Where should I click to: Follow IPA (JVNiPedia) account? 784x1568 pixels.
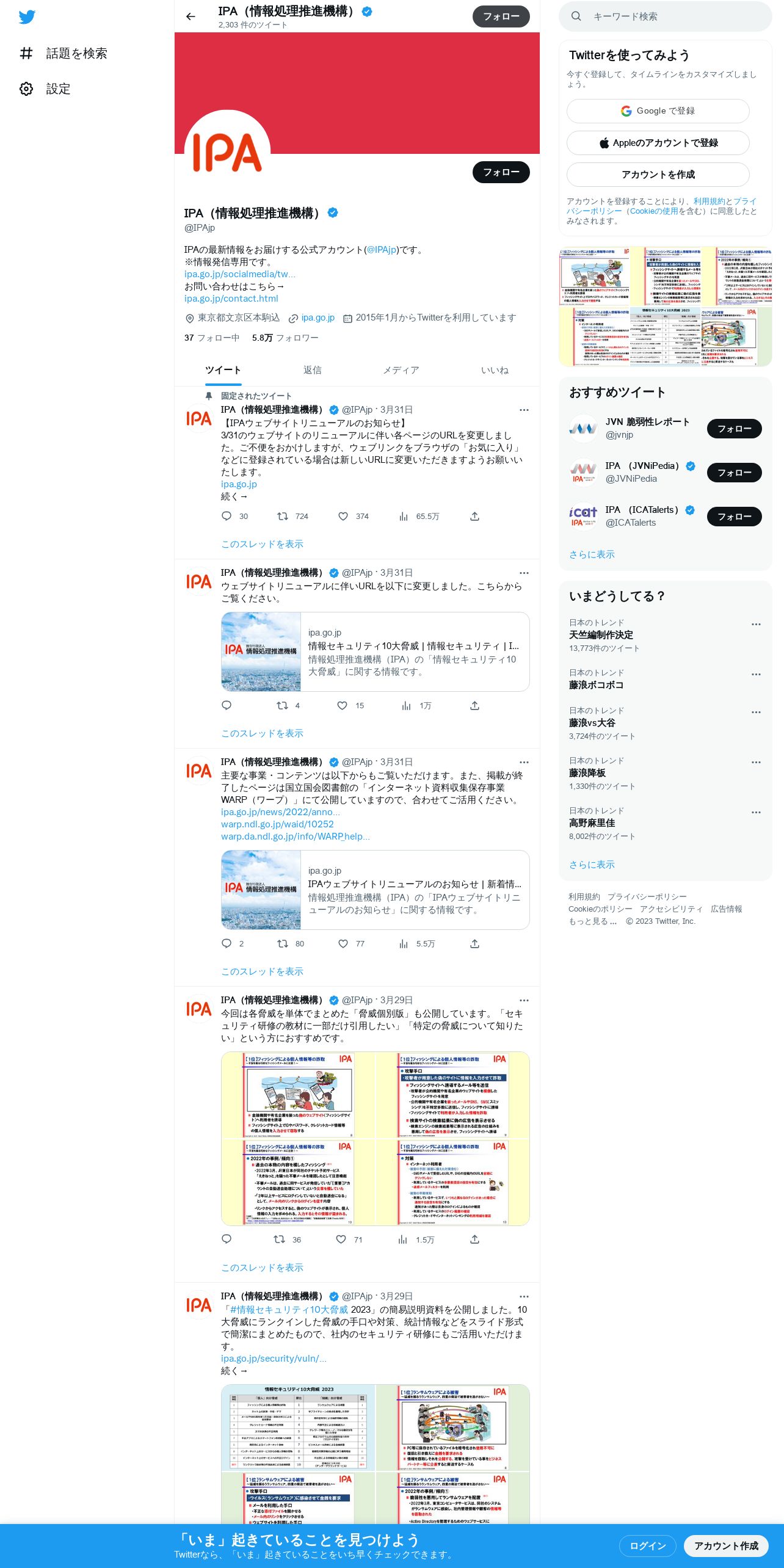(734, 473)
